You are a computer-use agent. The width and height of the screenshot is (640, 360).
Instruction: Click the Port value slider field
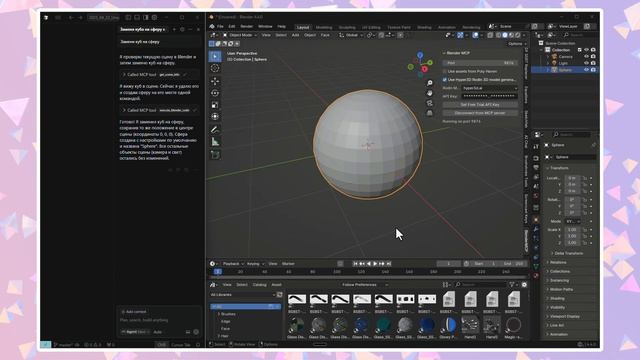pos(480,63)
